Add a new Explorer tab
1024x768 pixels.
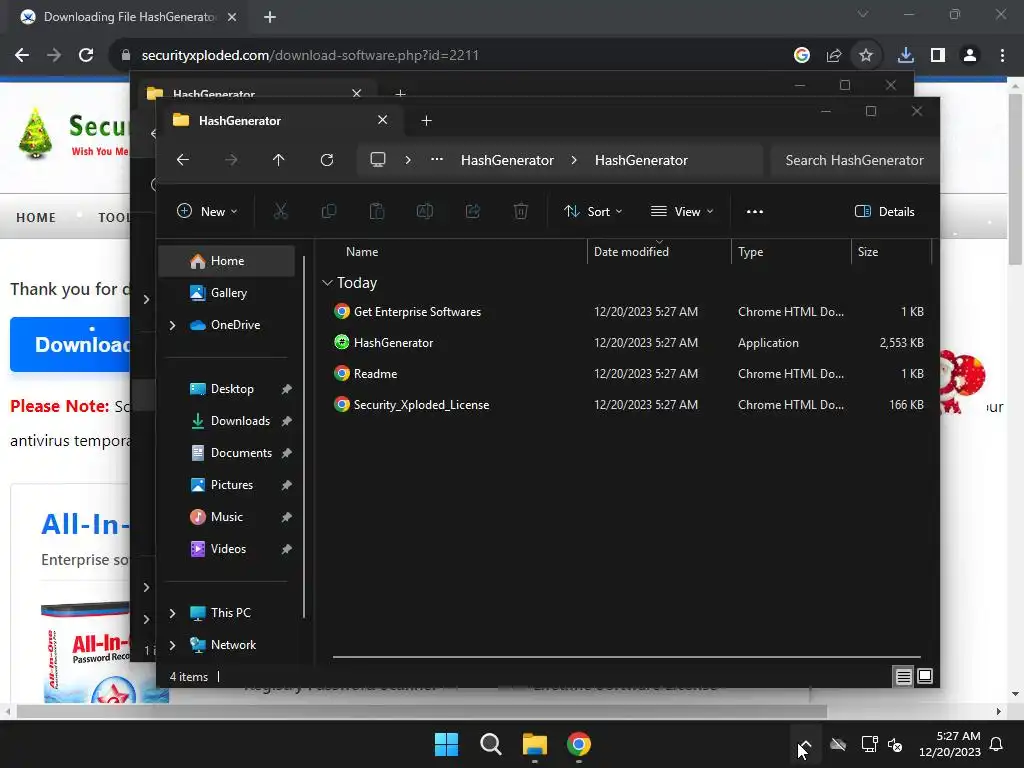click(426, 121)
